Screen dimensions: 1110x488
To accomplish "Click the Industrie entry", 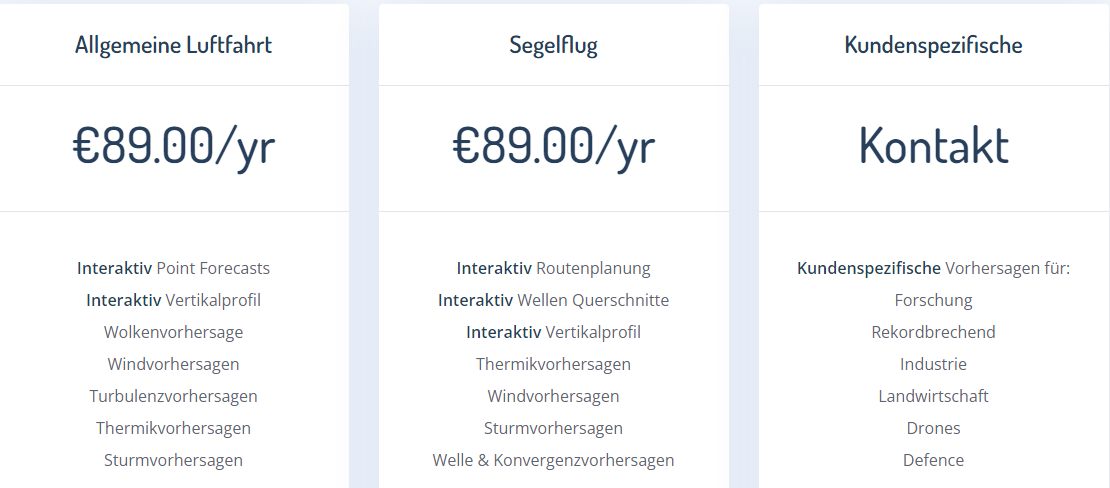I will (933, 364).
